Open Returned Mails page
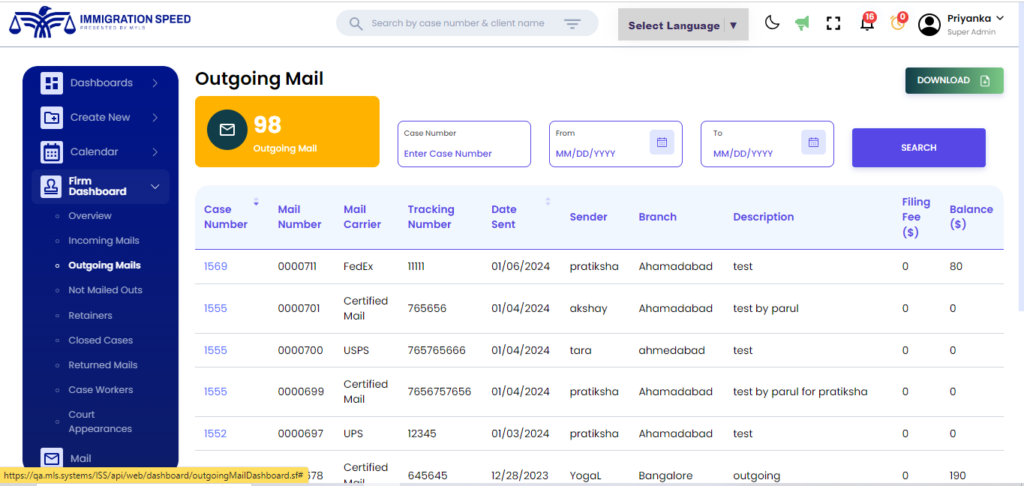The image size is (1024, 486). (103, 365)
